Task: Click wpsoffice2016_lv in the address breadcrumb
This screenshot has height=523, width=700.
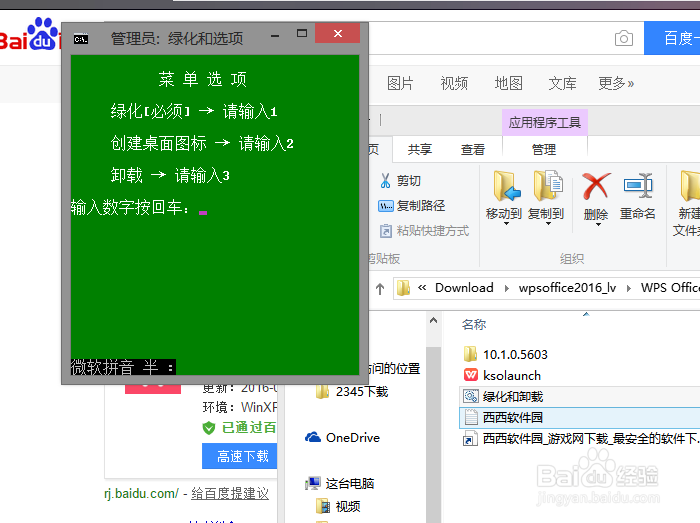Action: pyautogui.click(x=567, y=288)
